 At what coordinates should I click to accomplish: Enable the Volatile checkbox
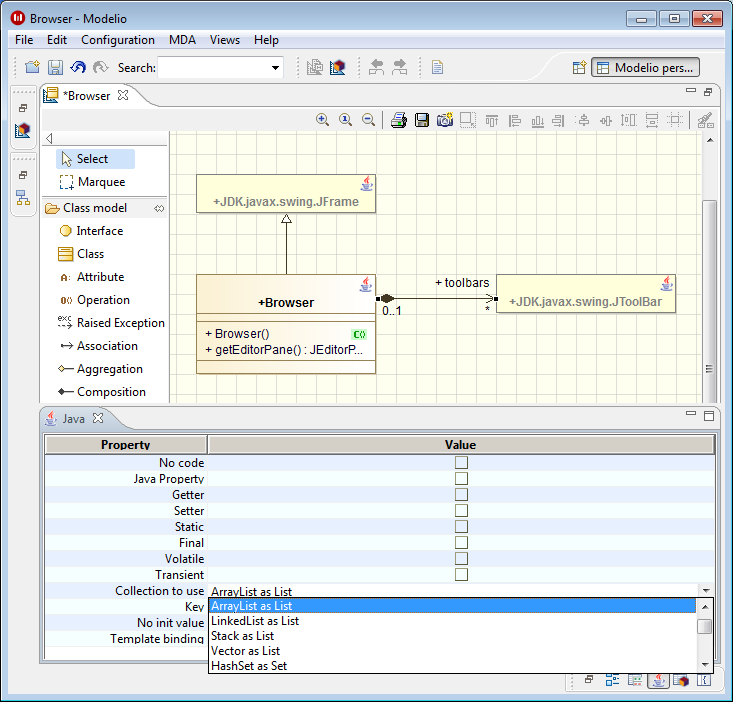point(461,559)
